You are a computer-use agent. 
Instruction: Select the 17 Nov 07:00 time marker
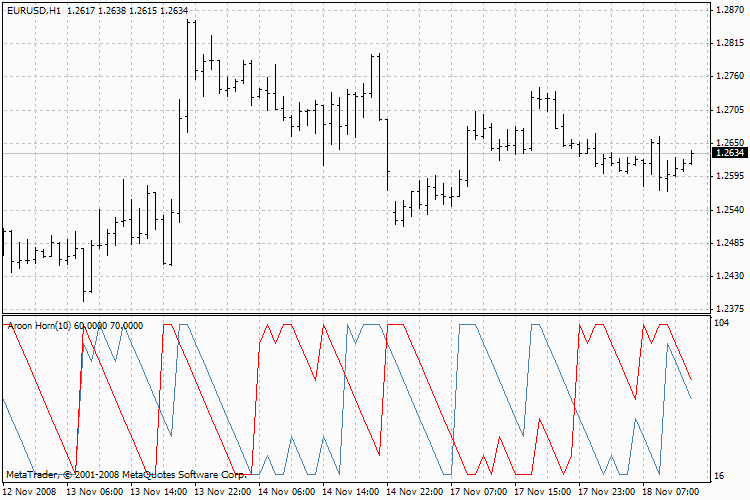(478, 491)
